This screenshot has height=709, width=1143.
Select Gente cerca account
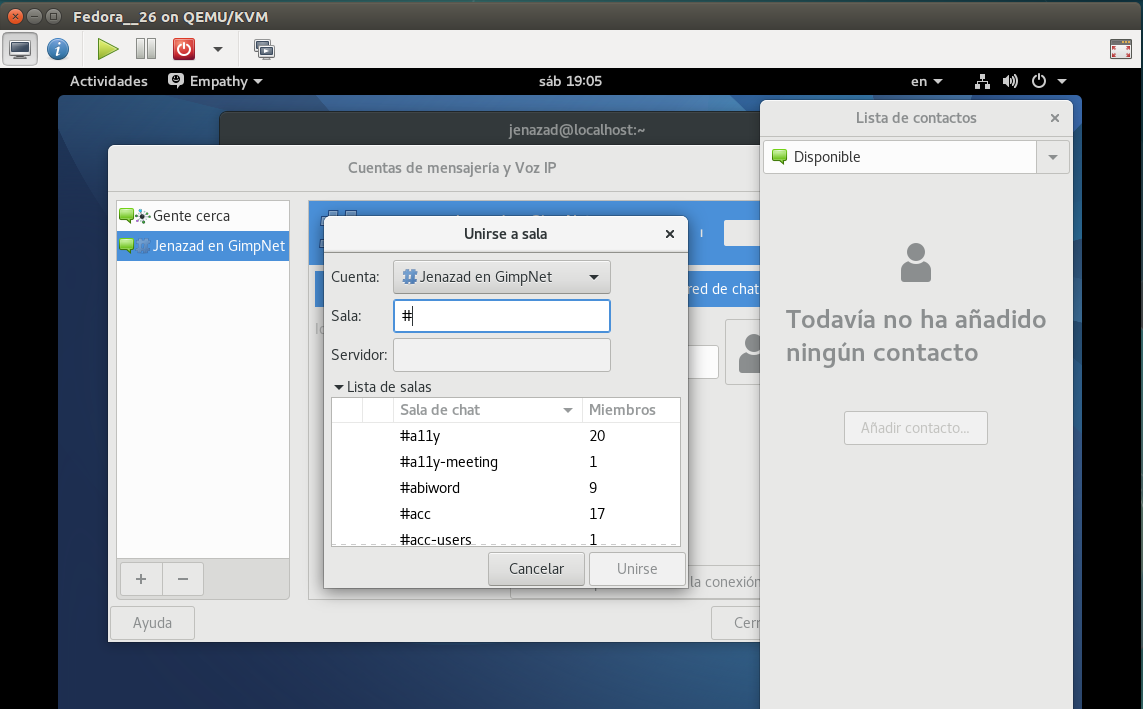[x=203, y=216]
